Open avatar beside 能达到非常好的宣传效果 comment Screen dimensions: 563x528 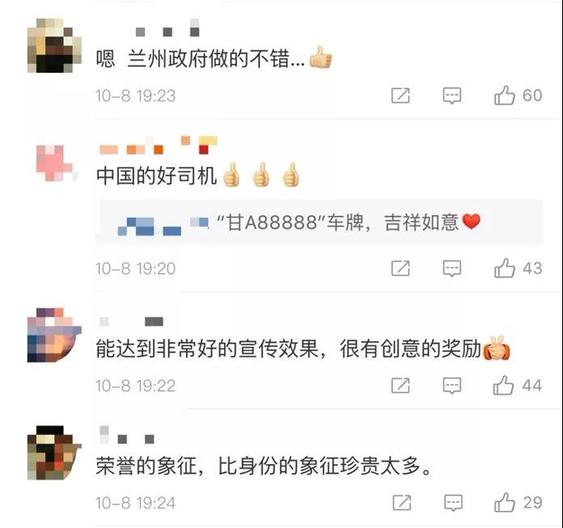[x=54, y=335]
